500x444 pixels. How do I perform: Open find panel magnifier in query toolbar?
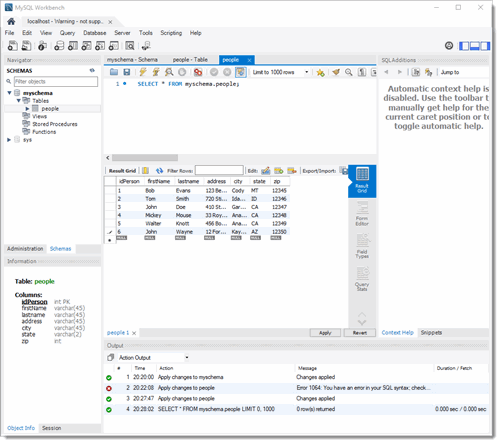click(x=349, y=72)
